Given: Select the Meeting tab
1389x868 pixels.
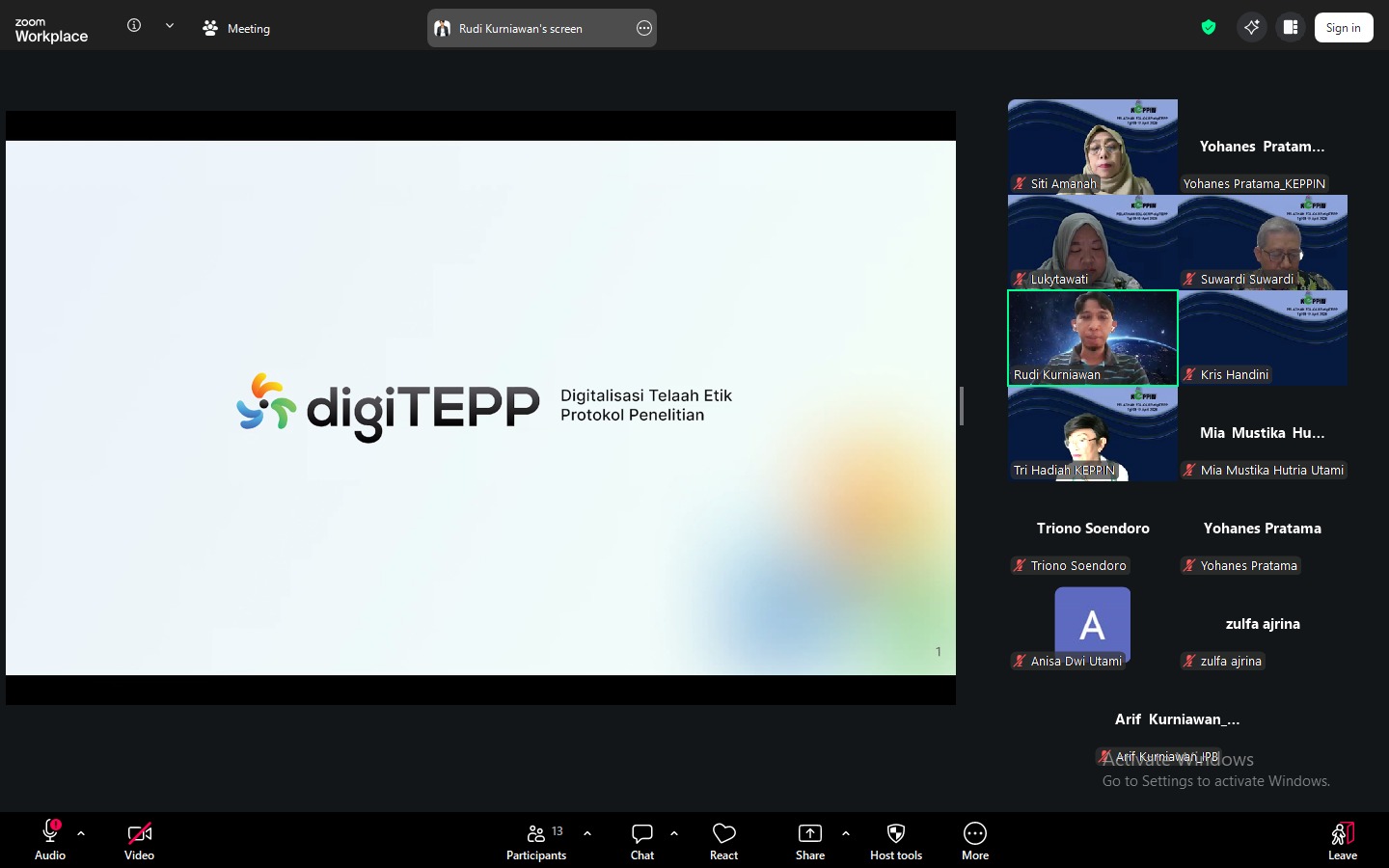Looking at the screenshot, I should 236,28.
